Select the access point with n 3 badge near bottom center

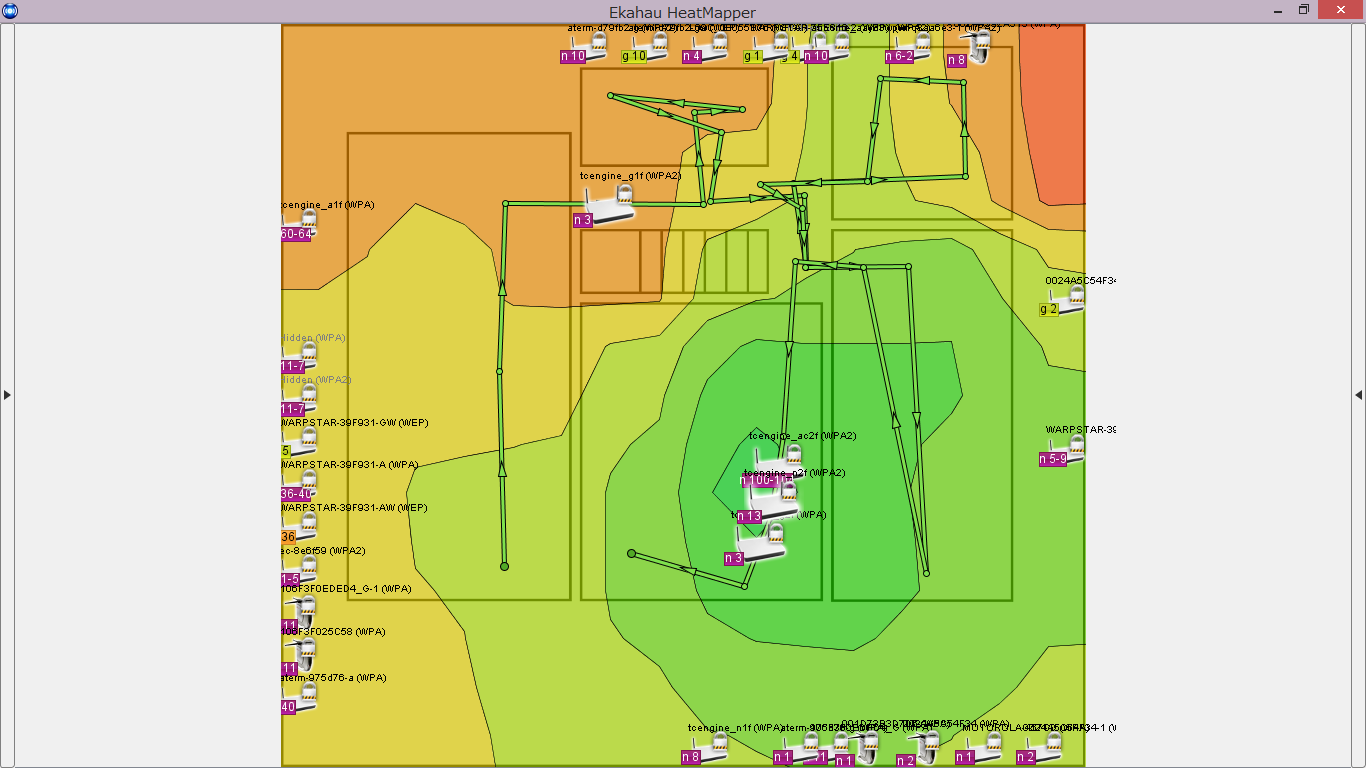click(762, 544)
